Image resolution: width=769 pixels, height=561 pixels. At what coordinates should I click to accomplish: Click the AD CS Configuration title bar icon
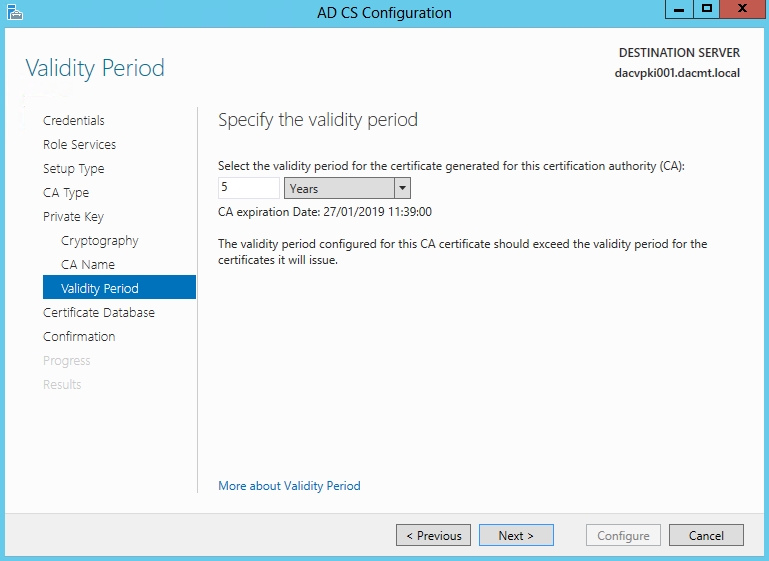coord(15,12)
